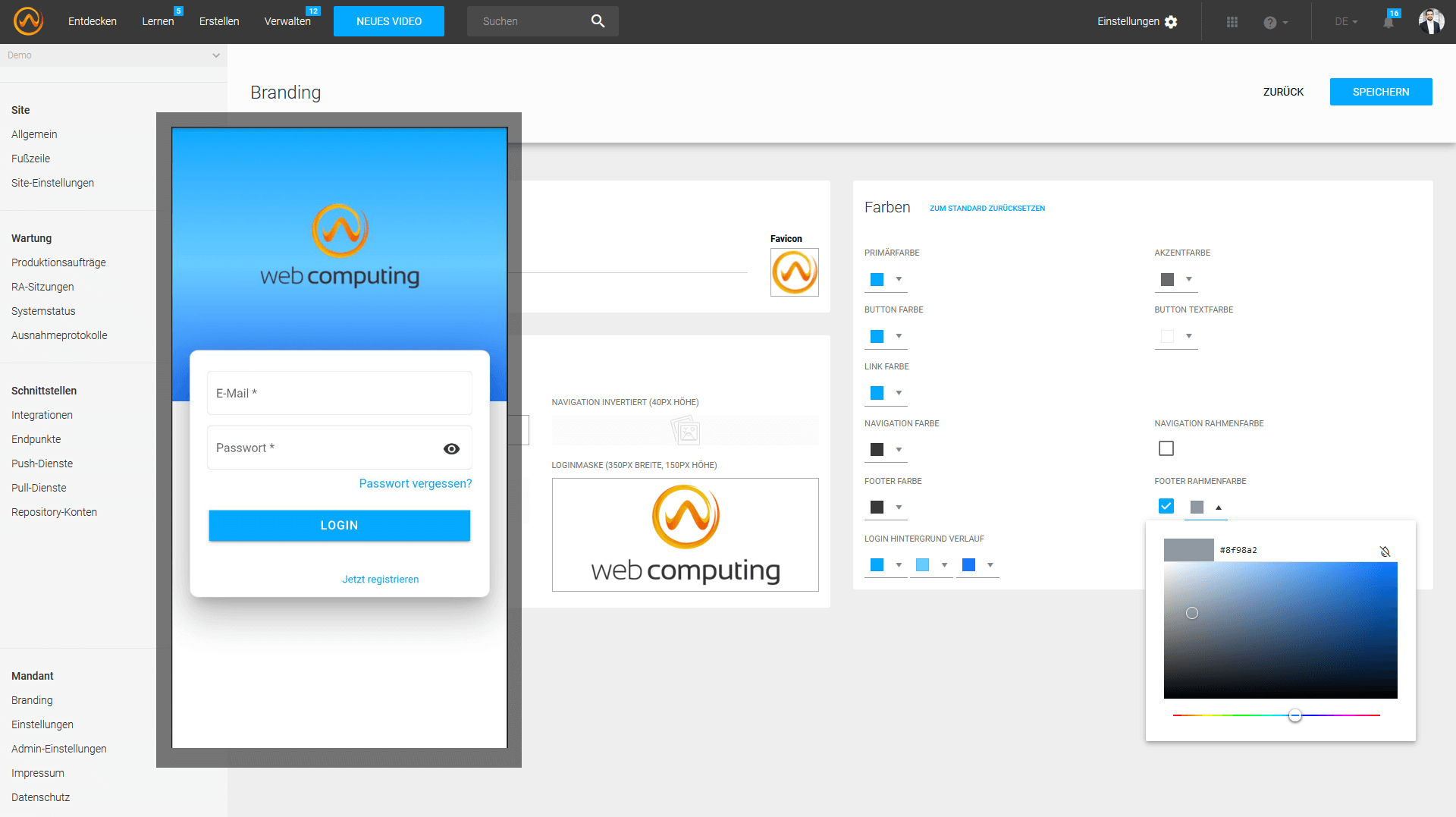Image resolution: width=1456 pixels, height=817 pixels.
Task: Open the Navigation Farbe dropdown
Action: (899, 450)
